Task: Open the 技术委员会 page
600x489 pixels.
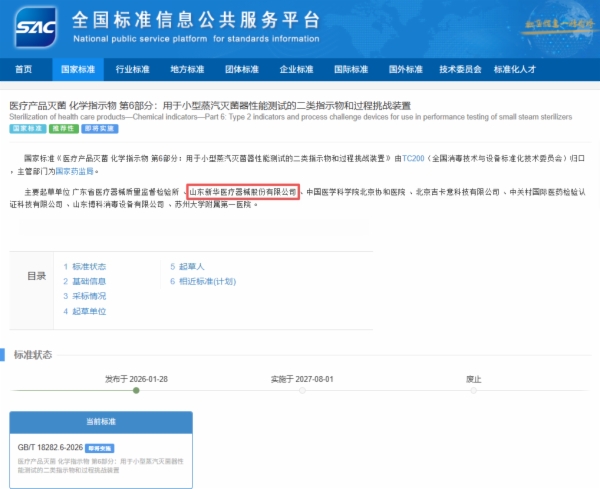Action: point(462,70)
